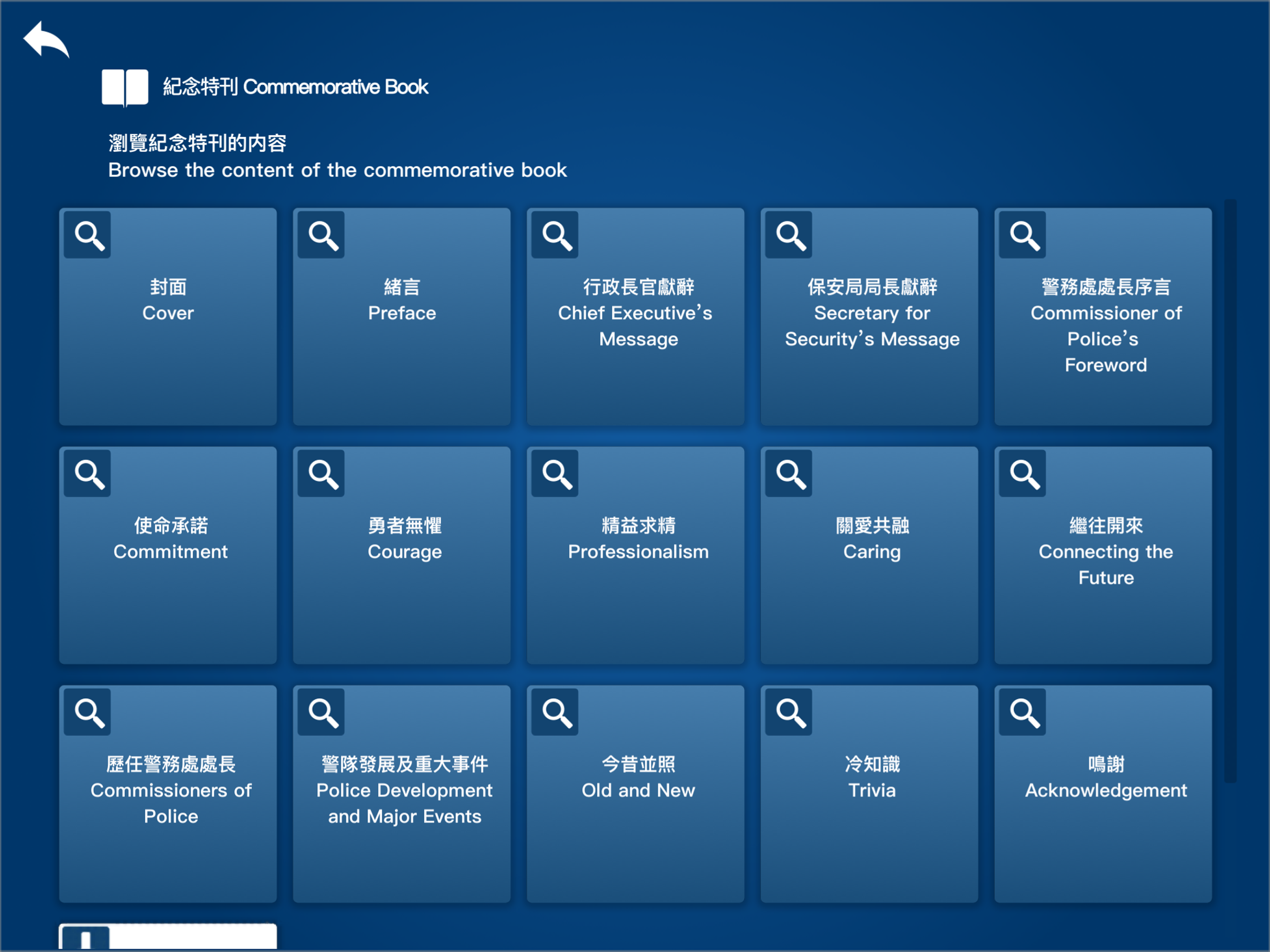Click the Commemorative Book open-book icon
Viewport: 1270px width, 952px height.
point(125,87)
